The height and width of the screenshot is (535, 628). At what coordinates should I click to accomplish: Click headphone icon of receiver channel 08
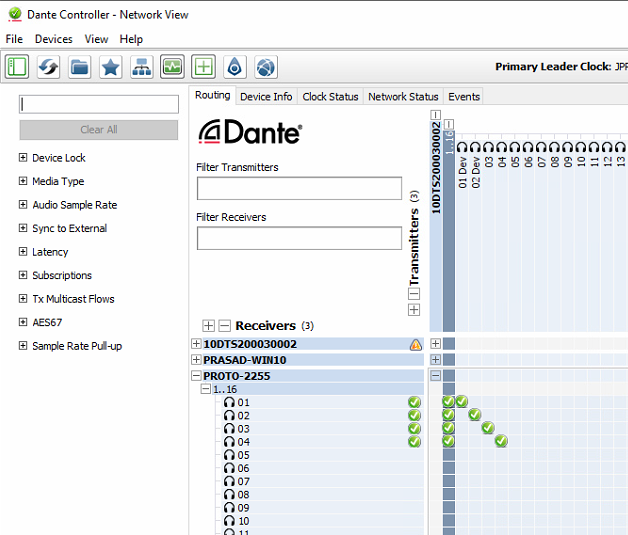pos(229,495)
